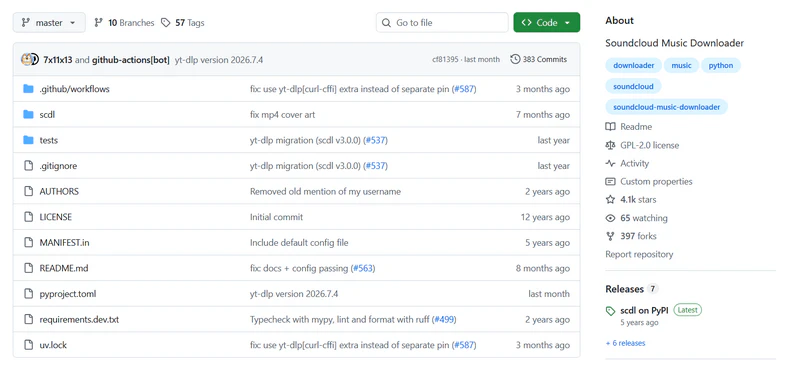
Task: Click the fork icon beside 397 forks
Action: [610, 236]
